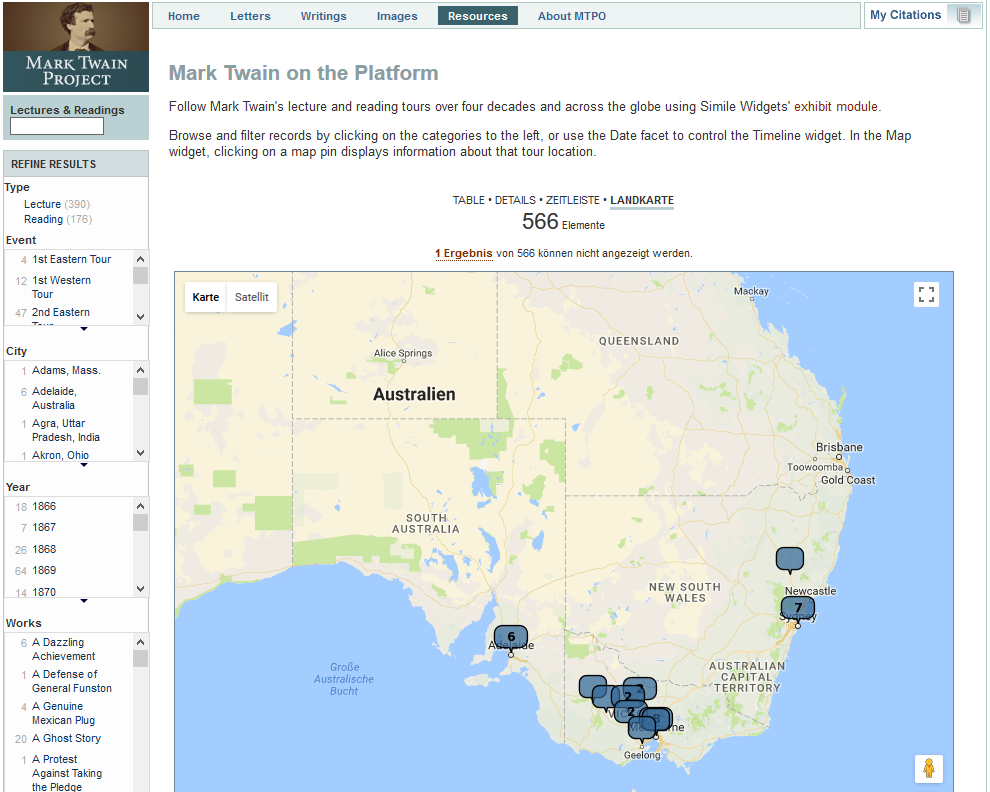Filter results by Reading type
The width and height of the screenshot is (990, 792).
[x=44, y=219]
